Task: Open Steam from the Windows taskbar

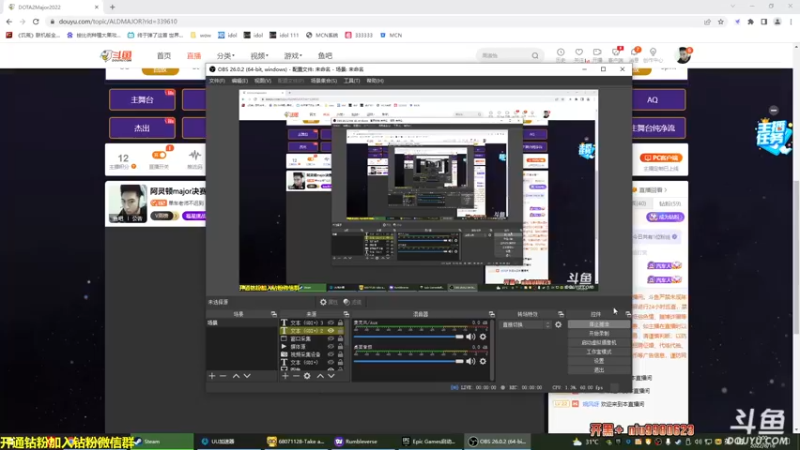Action: (x=162, y=442)
